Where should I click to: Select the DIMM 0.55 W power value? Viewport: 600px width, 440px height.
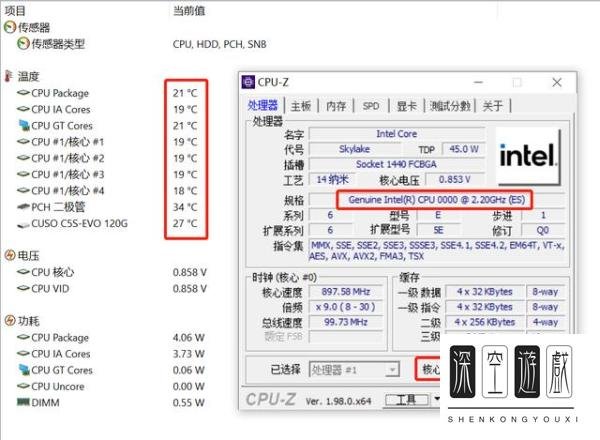coord(189,403)
